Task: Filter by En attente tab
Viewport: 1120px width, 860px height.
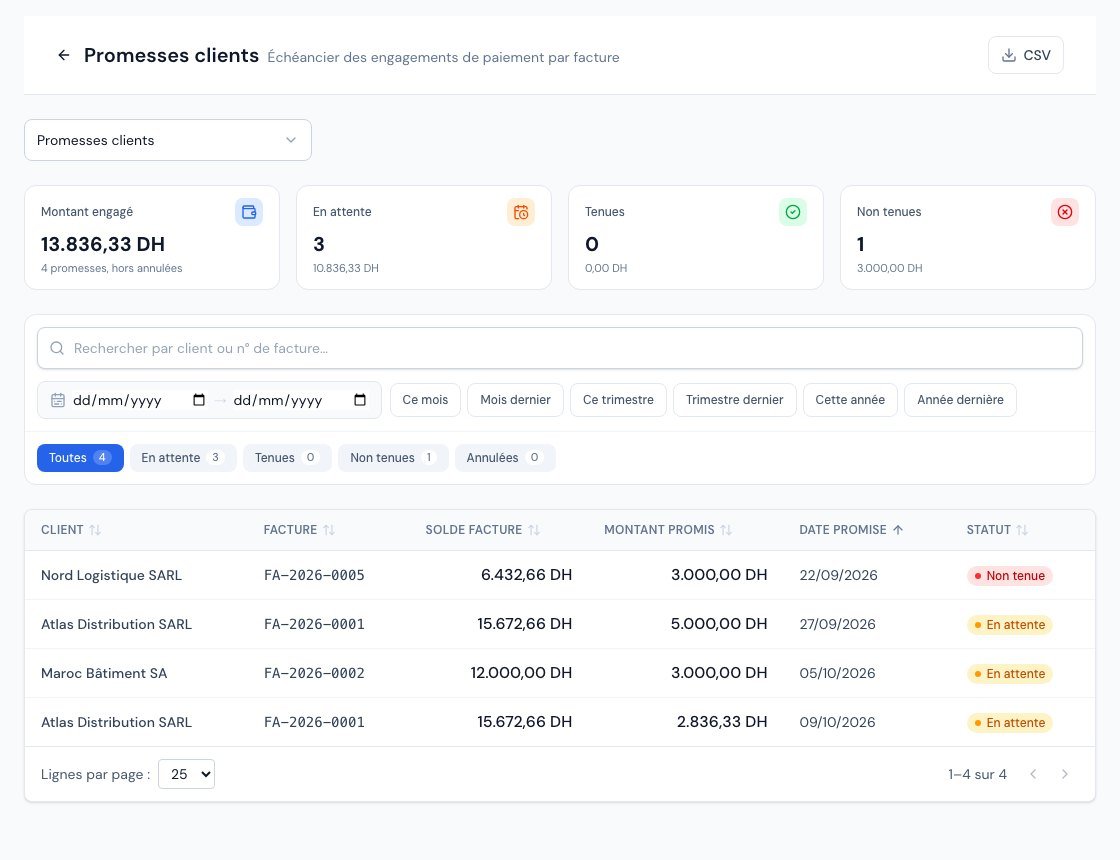Action: [x=183, y=458]
